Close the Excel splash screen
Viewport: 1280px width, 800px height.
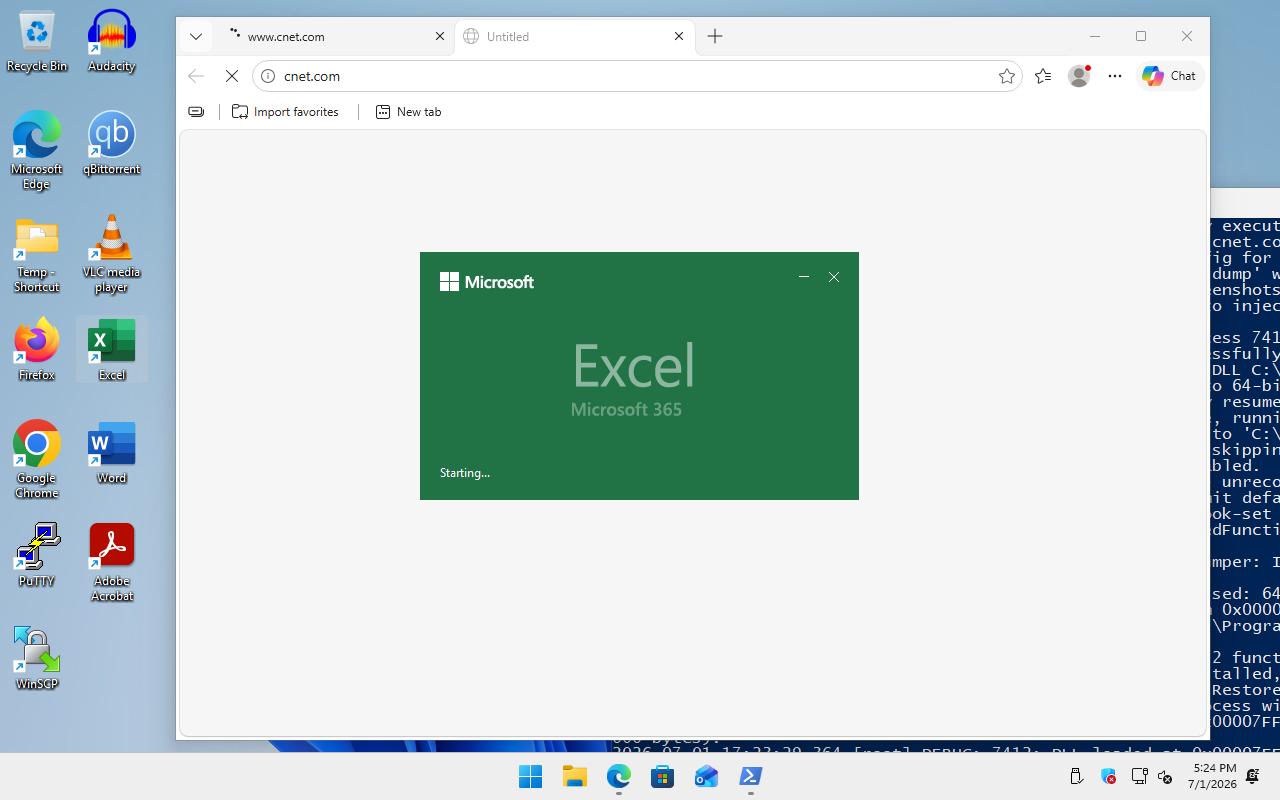(834, 277)
